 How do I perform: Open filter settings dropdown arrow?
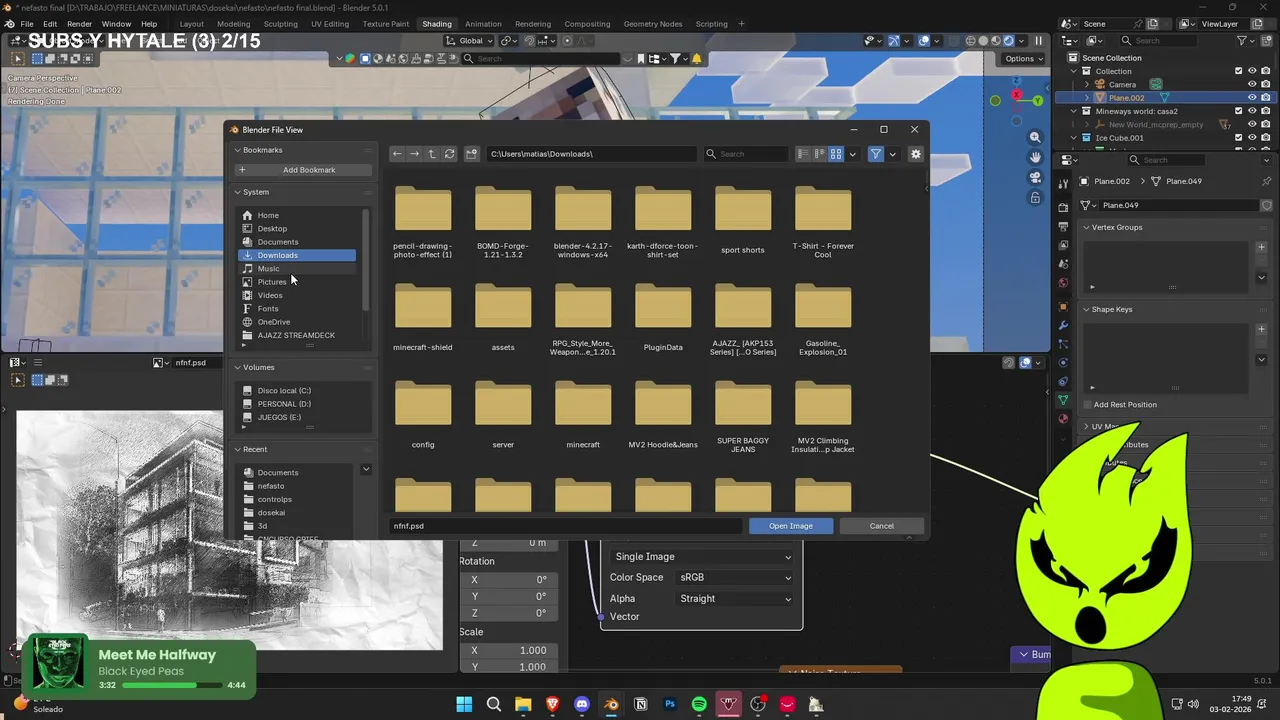(892, 154)
